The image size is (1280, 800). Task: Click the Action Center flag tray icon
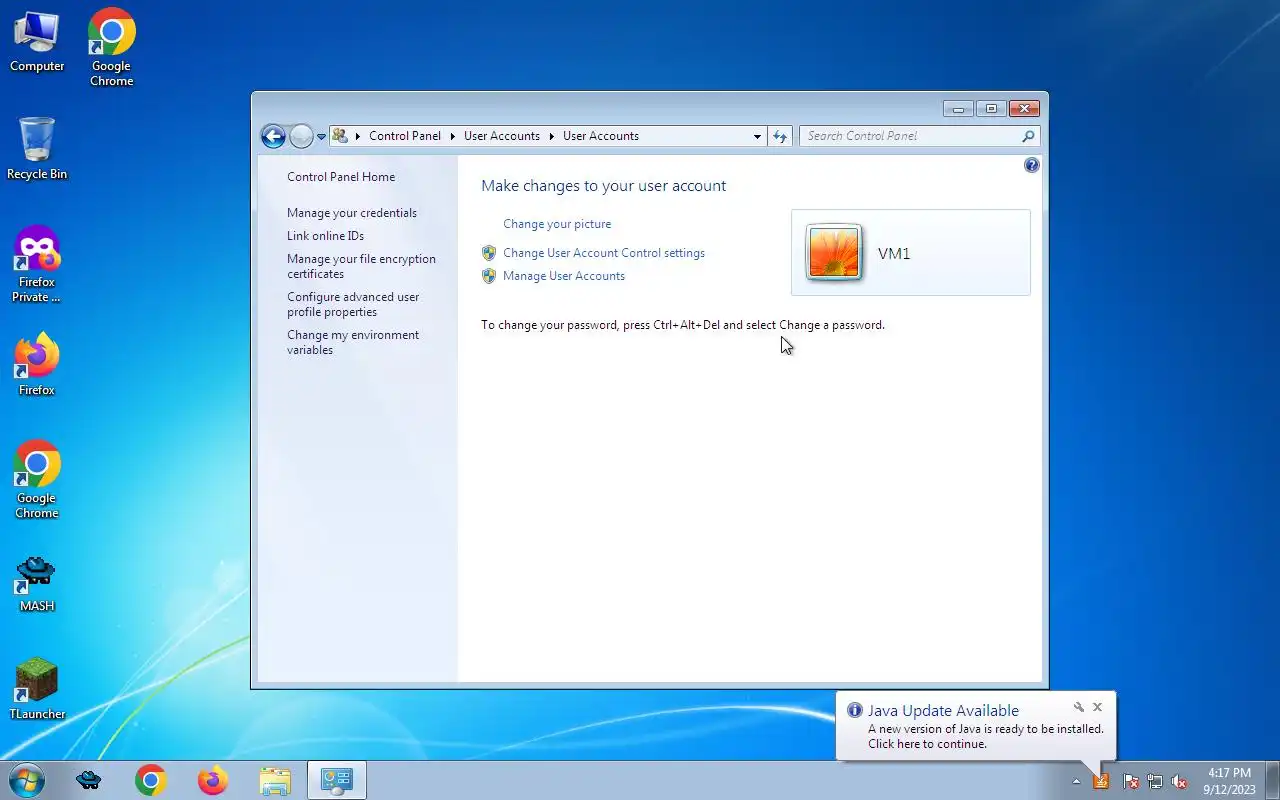[1131, 781]
